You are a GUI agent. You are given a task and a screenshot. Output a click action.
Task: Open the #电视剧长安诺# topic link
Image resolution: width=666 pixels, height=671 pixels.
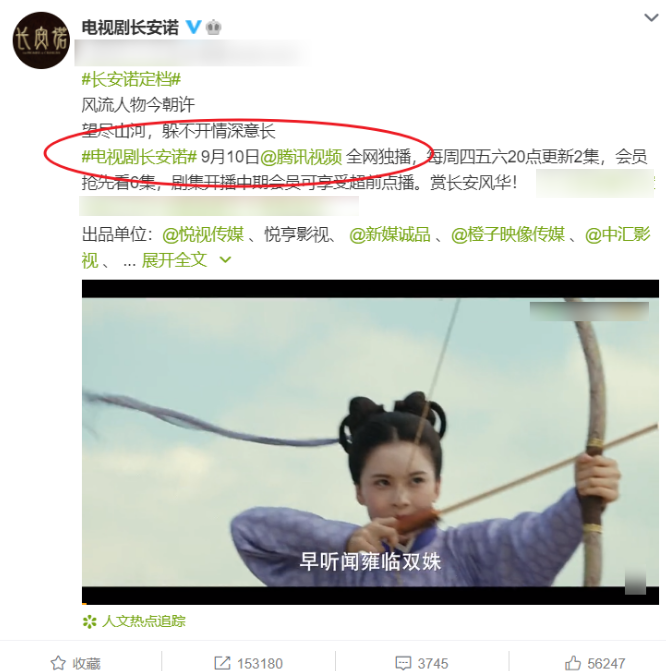[x=139, y=157]
